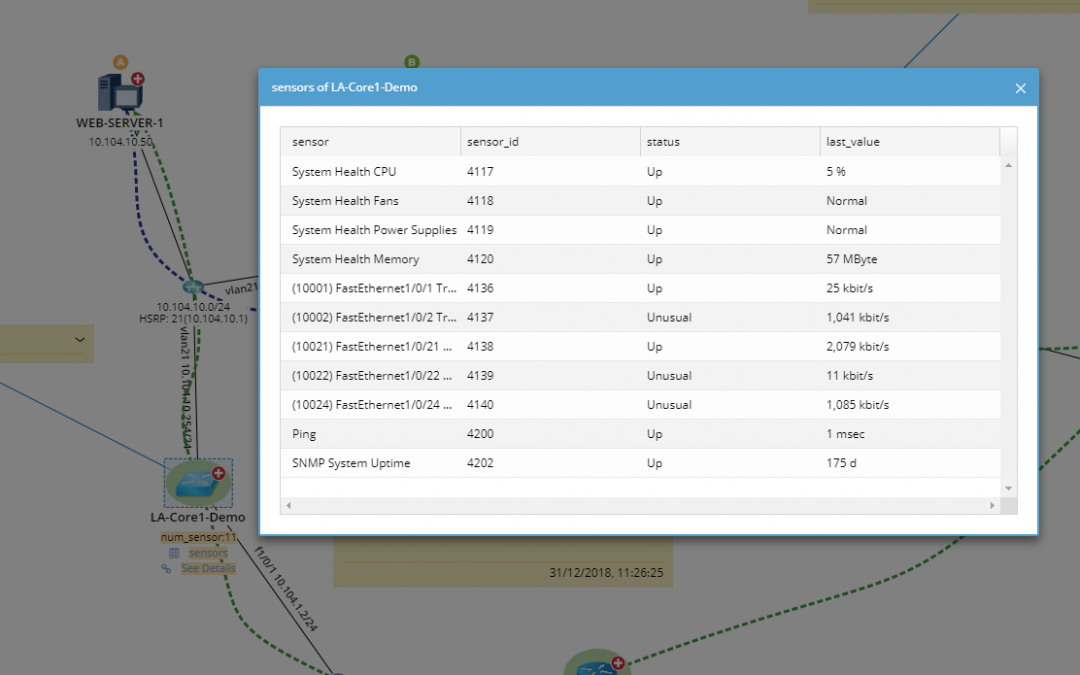Click the Unusual status for sensor 4140
The height and width of the screenshot is (675, 1080).
[x=669, y=405]
